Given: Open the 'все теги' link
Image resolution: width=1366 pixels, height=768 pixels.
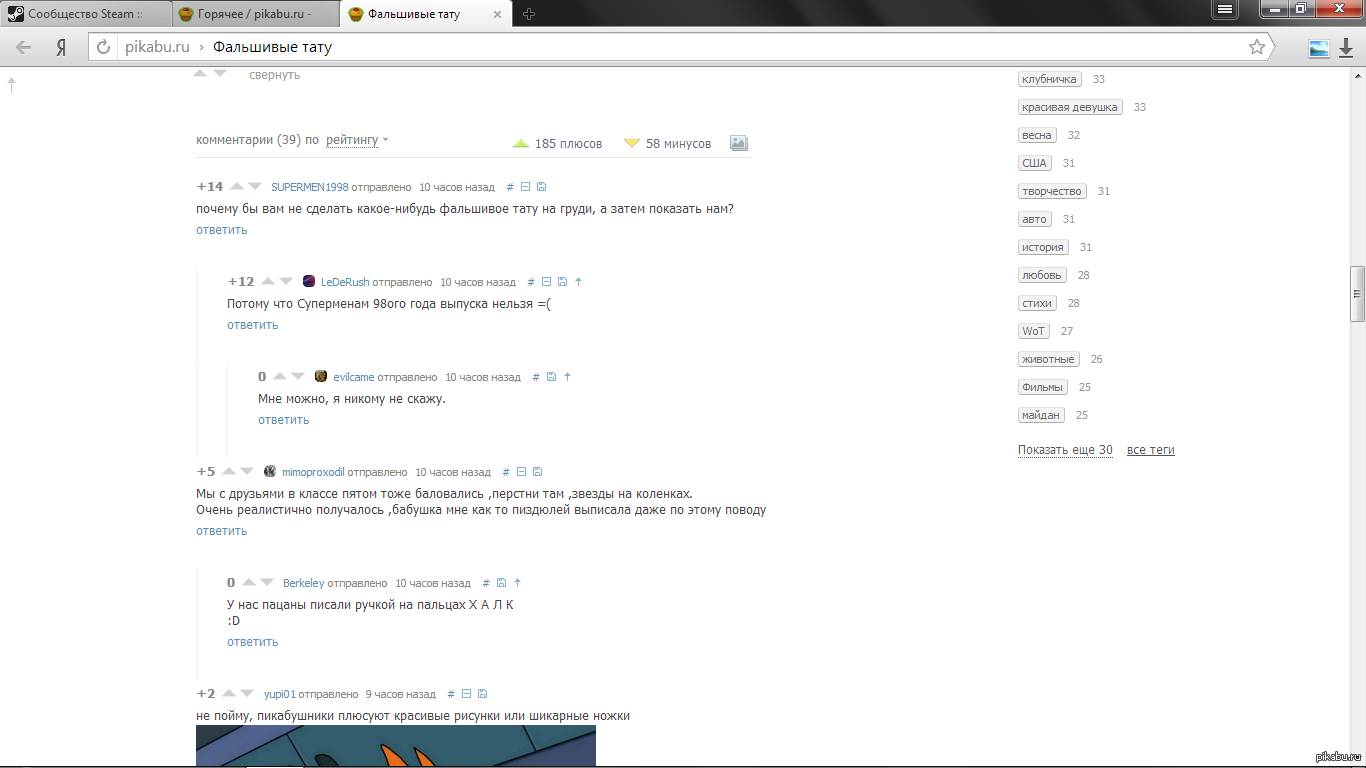Looking at the screenshot, I should pos(1150,450).
